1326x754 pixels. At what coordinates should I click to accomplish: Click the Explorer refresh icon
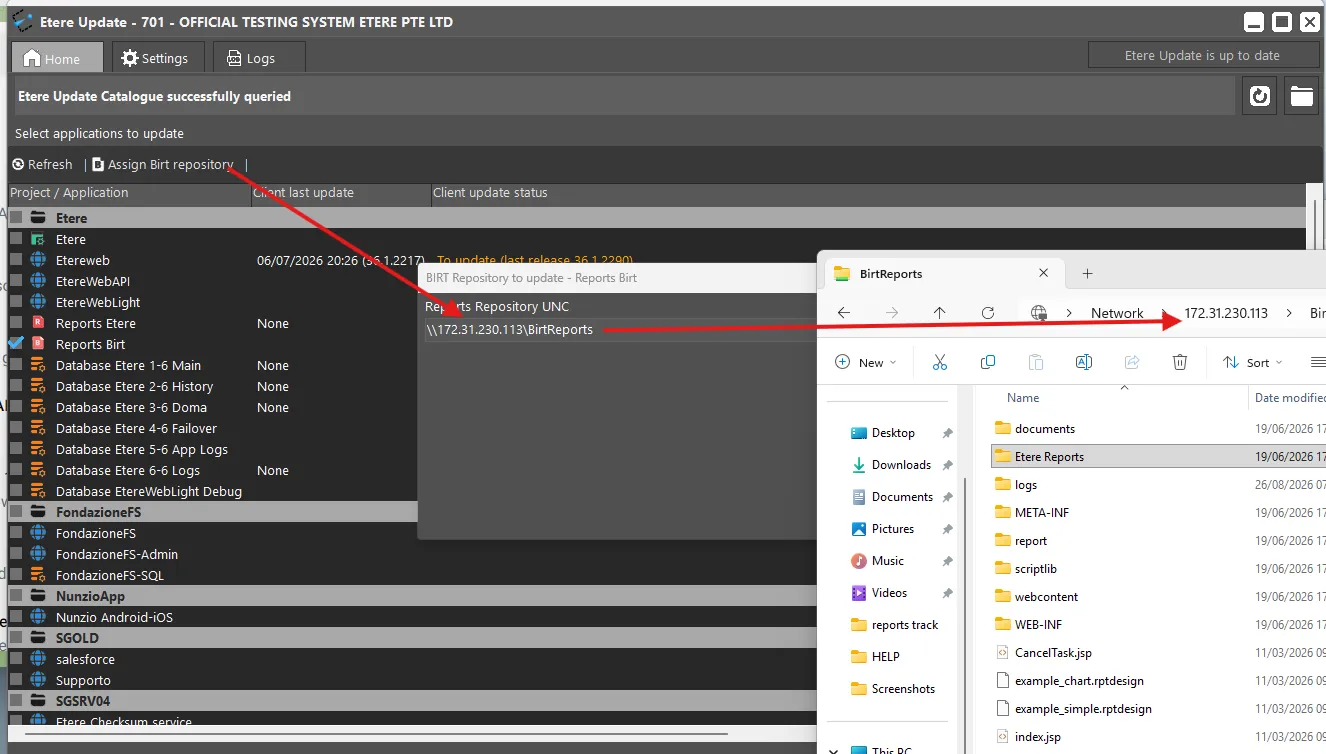988,313
